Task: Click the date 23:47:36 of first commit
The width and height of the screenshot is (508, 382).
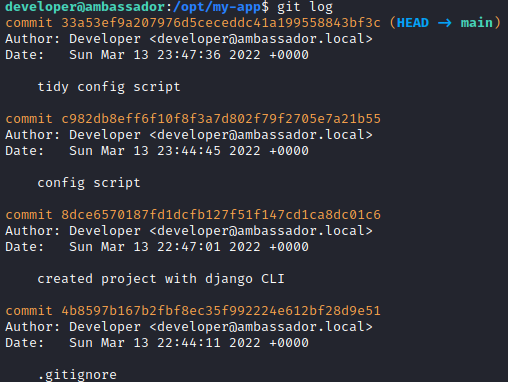Action: click(x=189, y=55)
